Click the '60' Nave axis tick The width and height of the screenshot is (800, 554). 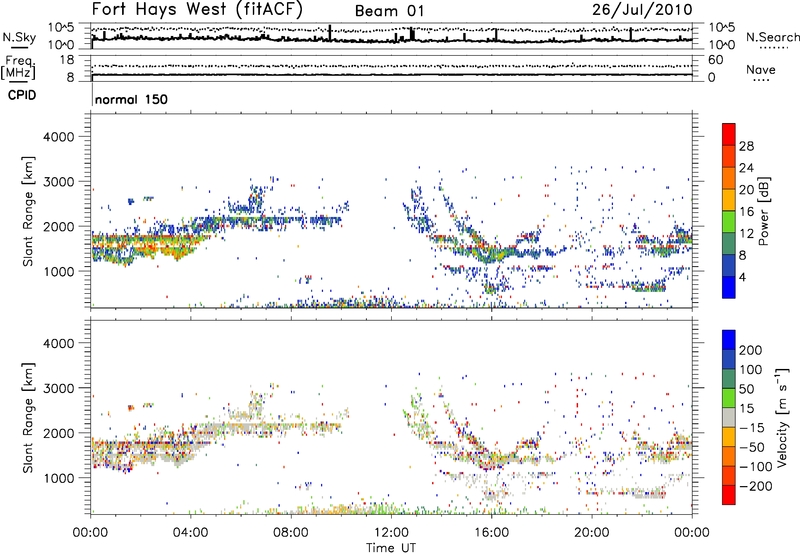pyautogui.click(x=715, y=60)
